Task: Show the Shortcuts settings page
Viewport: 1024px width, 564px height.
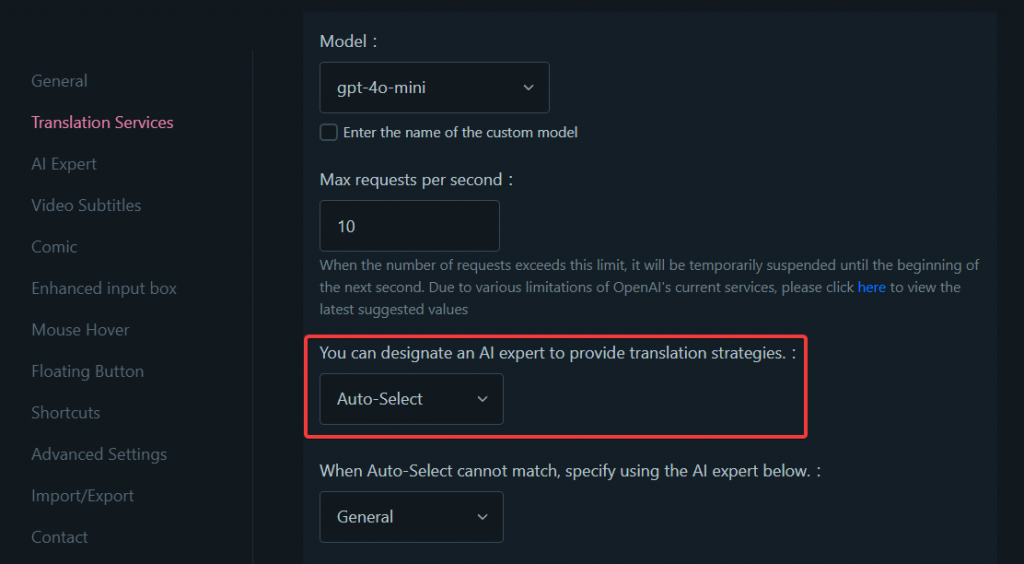Action: (x=65, y=413)
